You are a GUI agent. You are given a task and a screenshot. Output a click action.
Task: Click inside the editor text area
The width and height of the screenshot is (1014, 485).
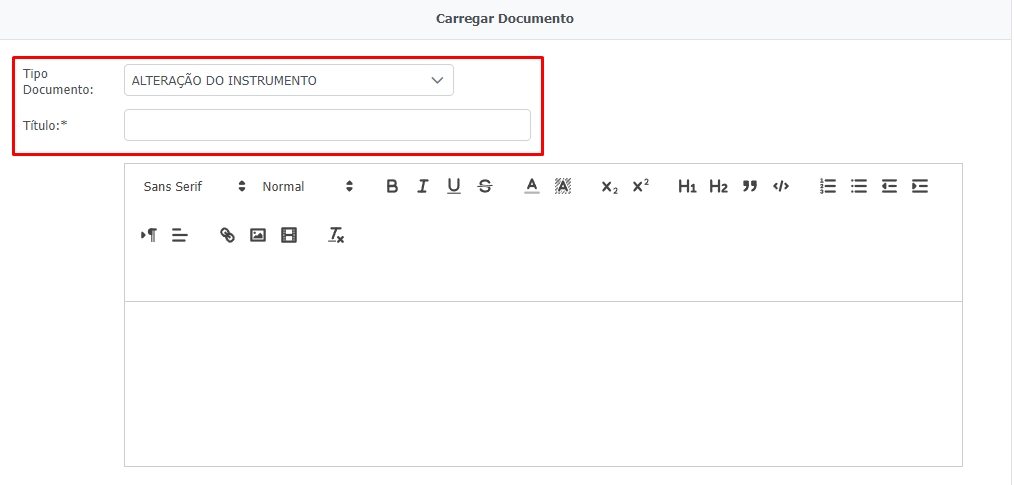point(543,383)
